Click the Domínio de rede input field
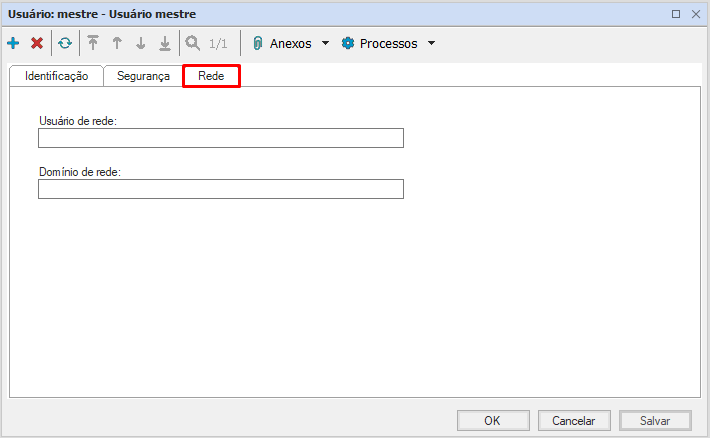 (221, 189)
